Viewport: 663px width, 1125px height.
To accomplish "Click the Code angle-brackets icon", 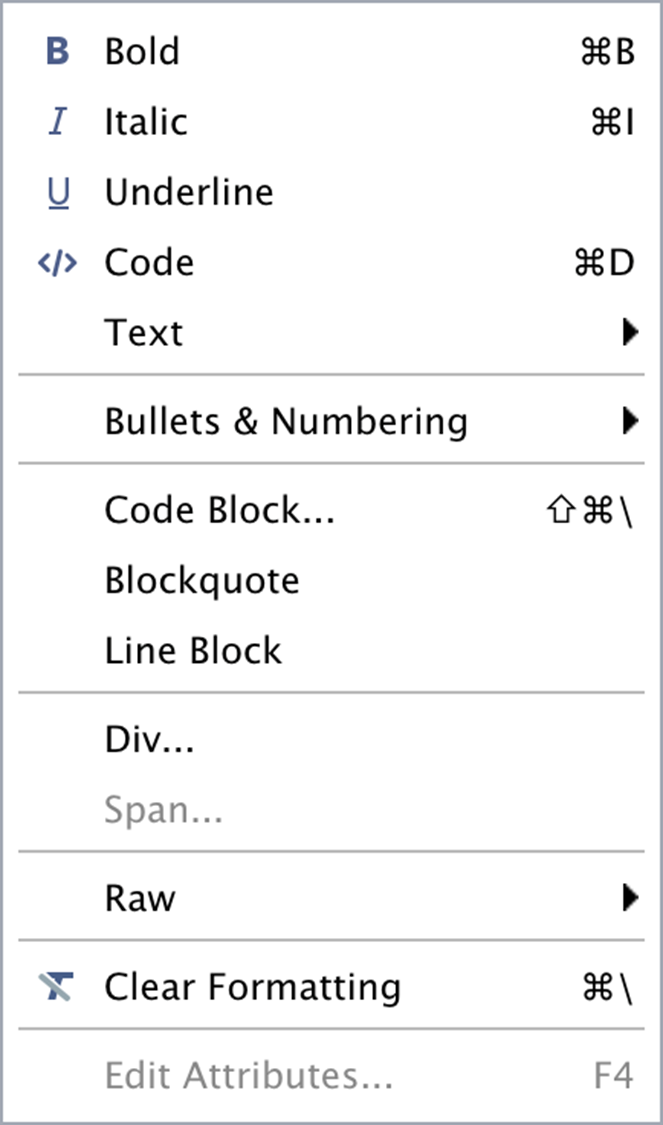I will tap(56, 263).
